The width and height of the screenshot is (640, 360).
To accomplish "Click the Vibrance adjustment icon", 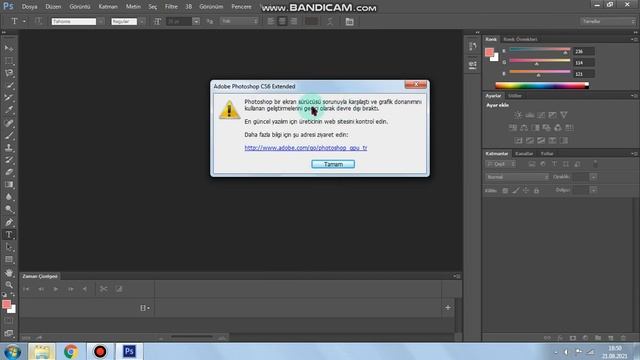I will pyautogui.click(x=564, y=115).
